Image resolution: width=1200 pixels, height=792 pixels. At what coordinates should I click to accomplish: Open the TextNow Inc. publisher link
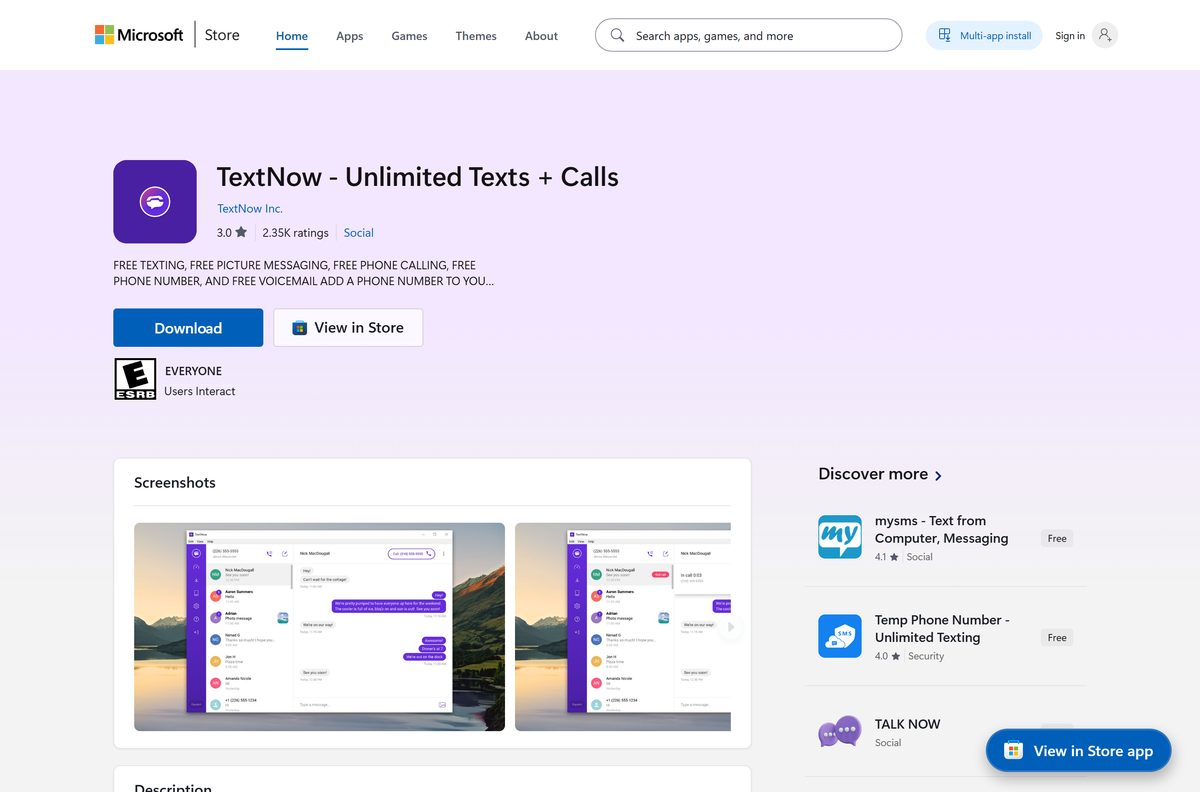tap(250, 208)
